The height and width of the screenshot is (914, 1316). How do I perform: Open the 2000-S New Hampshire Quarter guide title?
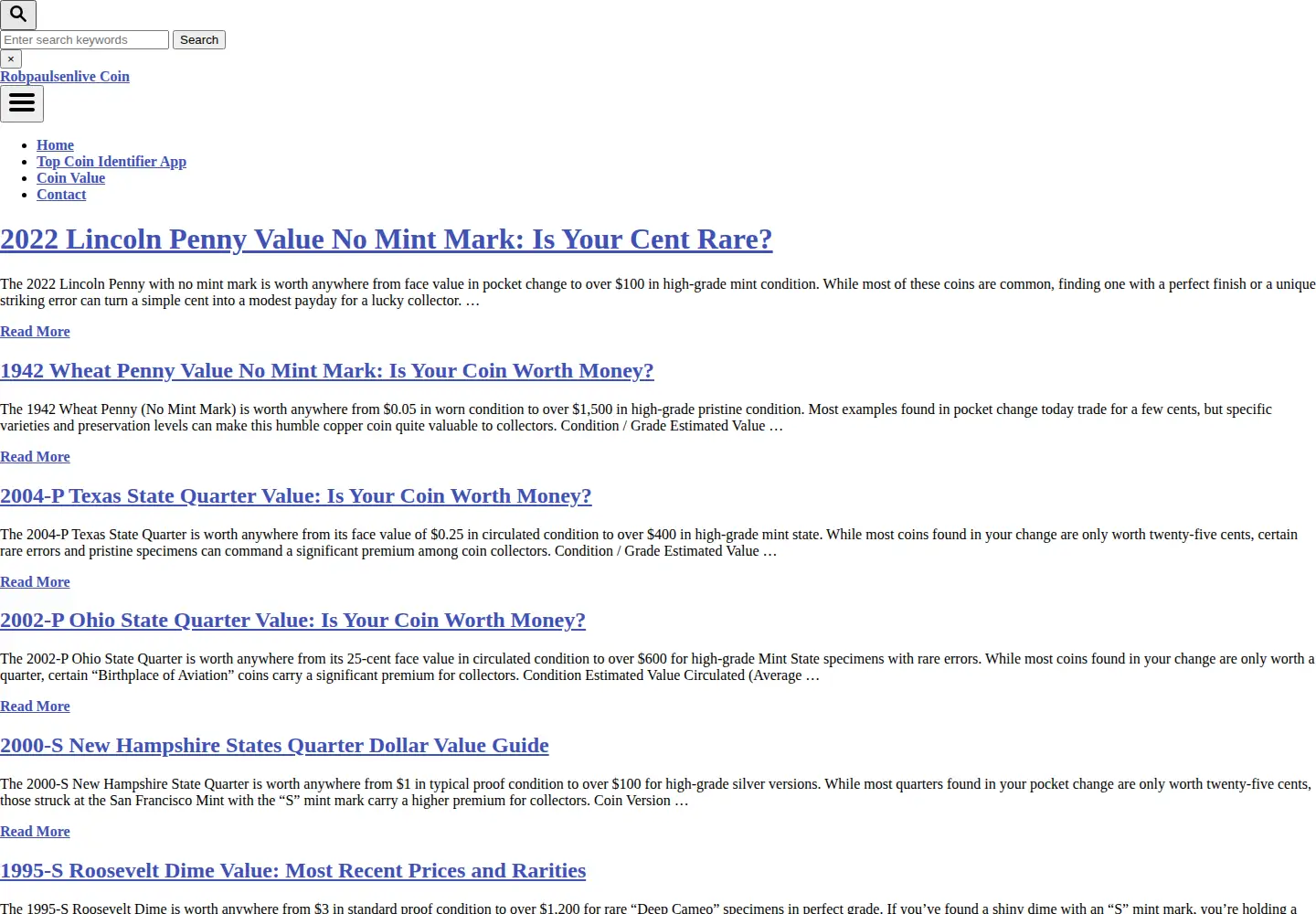tap(274, 746)
